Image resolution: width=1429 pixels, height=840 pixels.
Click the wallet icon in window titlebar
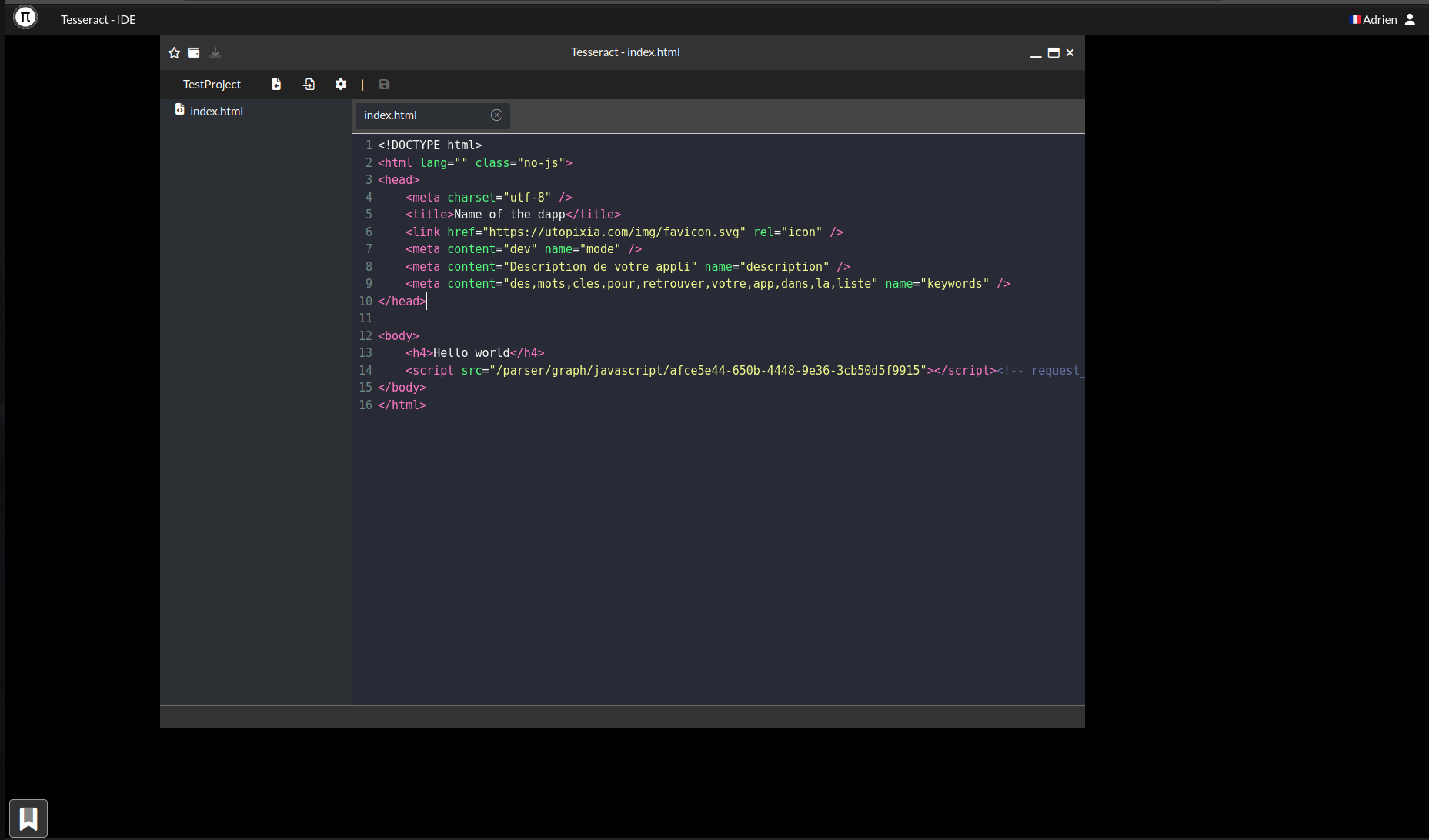(x=194, y=52)
